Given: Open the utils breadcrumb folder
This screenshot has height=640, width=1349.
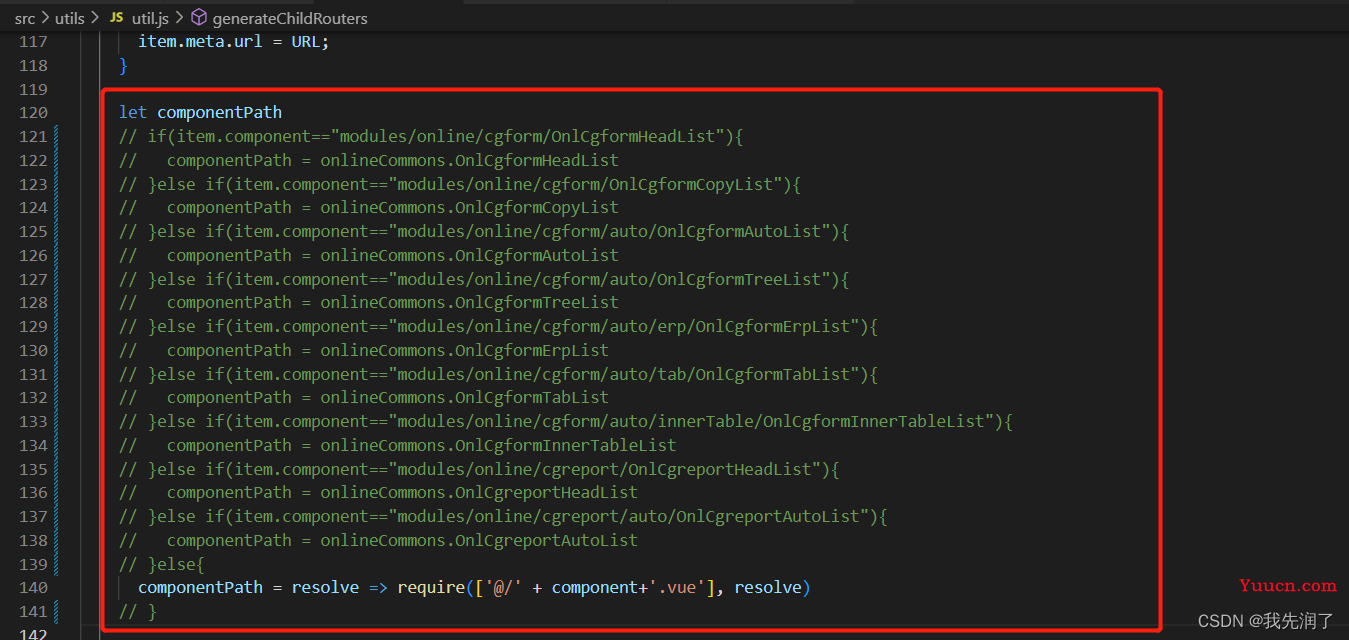Looking at the screenshot, I should 70,18.
